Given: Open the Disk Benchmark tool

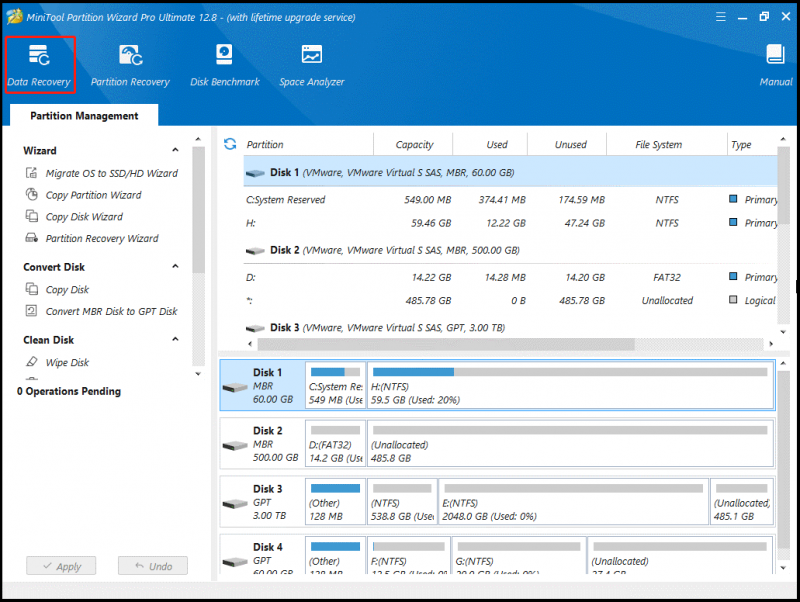Looking at the screenshot, I should click(x=224, y=65).
